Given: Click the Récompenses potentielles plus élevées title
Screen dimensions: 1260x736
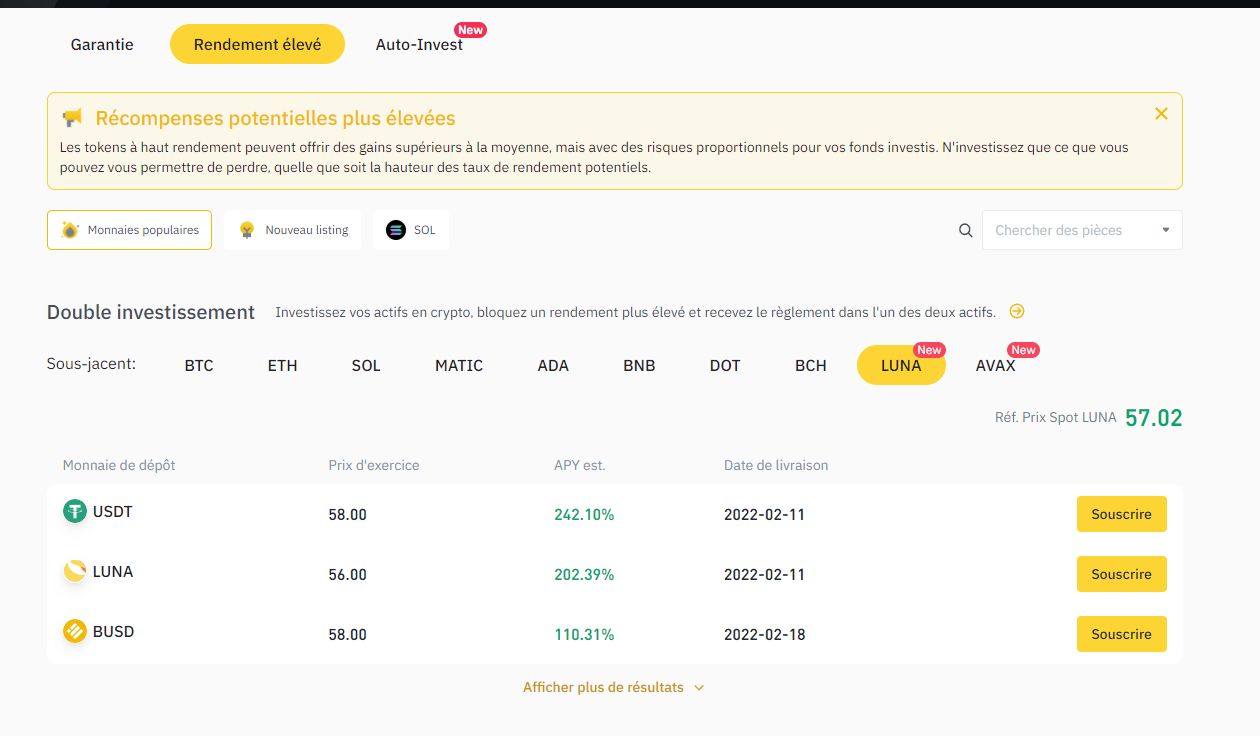Looking at the screenshot, I should pyautogui.click(x=275, y=118).
